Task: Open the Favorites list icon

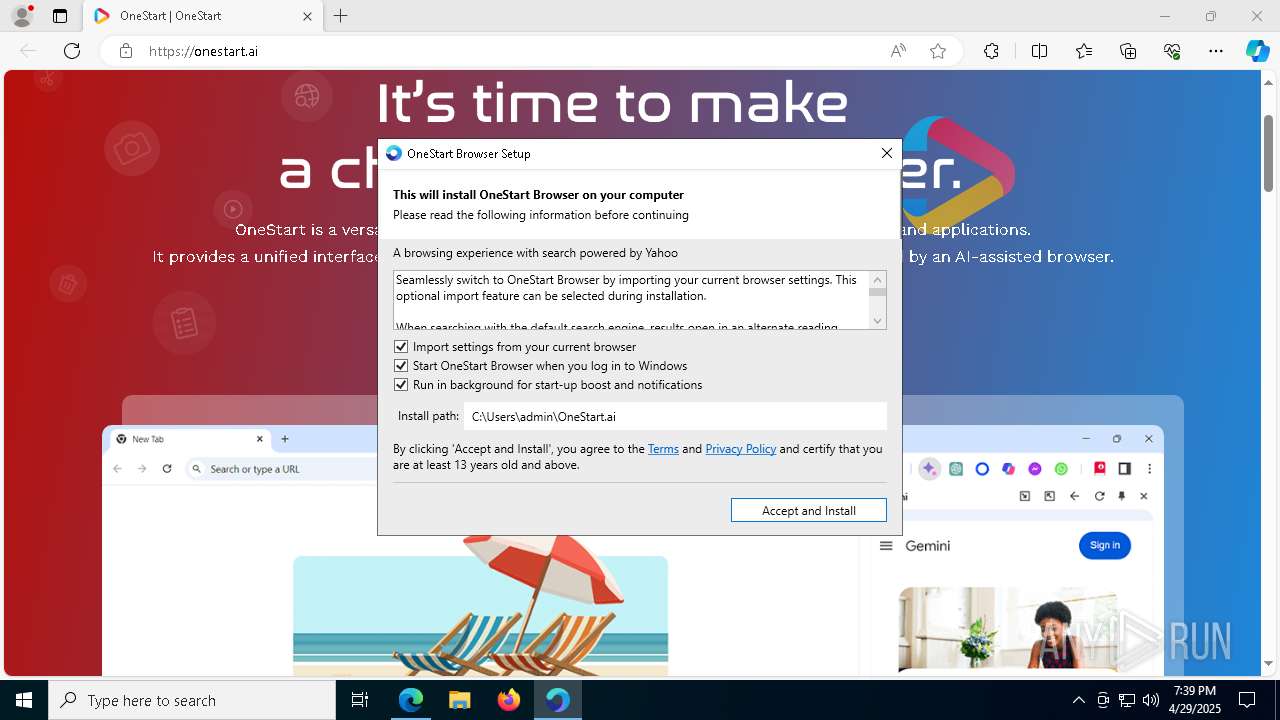Action: click(x=1084, y=51)
